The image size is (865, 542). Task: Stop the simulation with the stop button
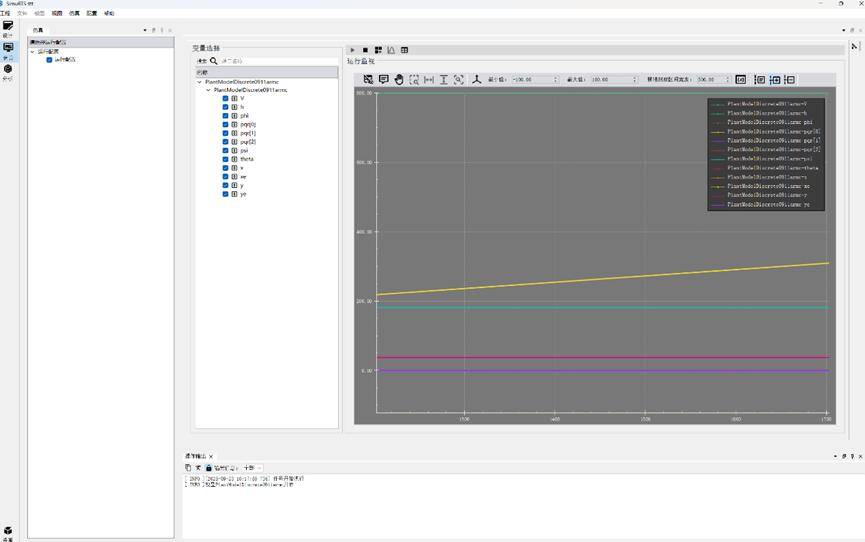(x=365, y=50)
